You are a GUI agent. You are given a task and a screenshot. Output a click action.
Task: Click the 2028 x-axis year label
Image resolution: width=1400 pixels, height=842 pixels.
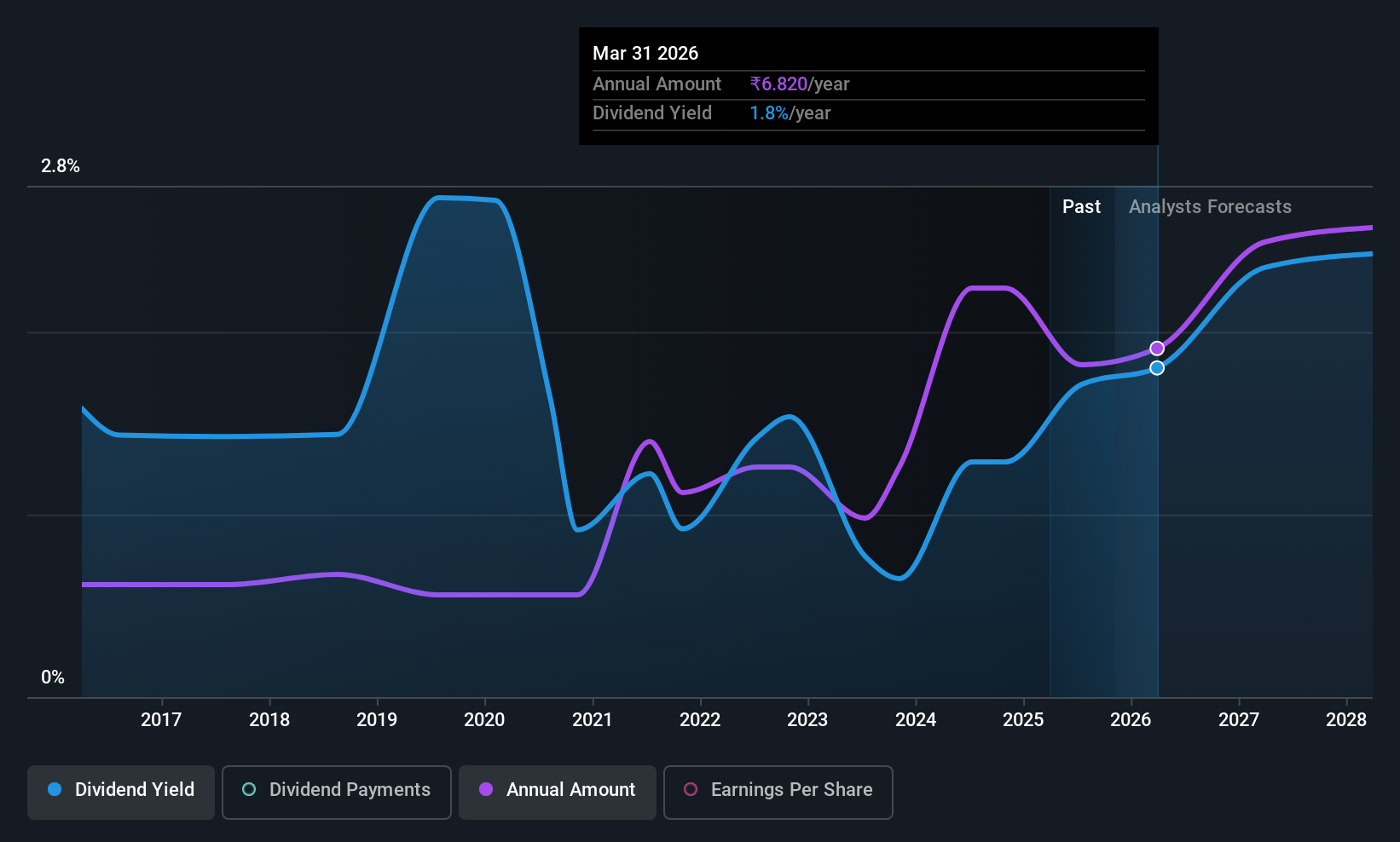pyautogui.click(x=1346, y=720)
